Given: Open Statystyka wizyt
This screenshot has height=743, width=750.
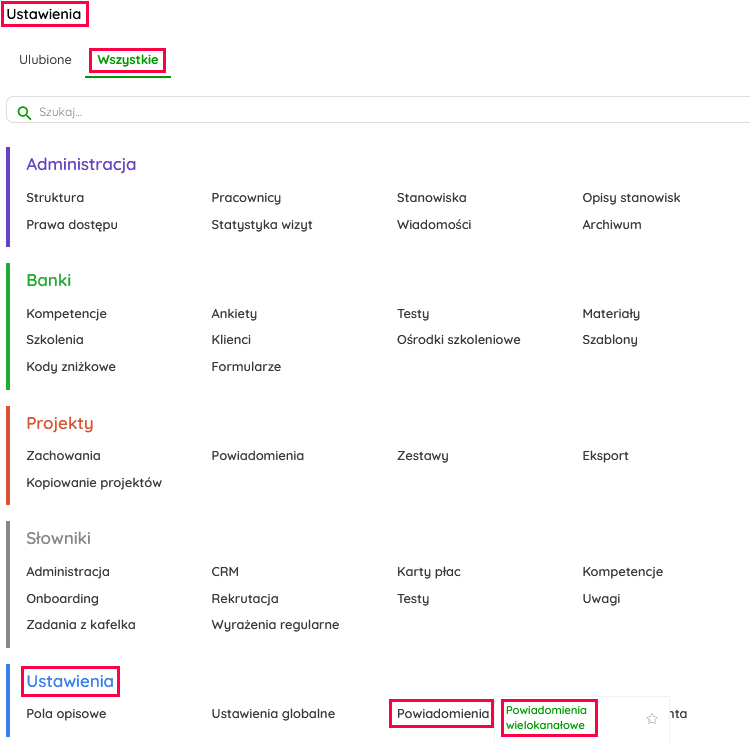Looking at the screenshot, I should point(262,225).
